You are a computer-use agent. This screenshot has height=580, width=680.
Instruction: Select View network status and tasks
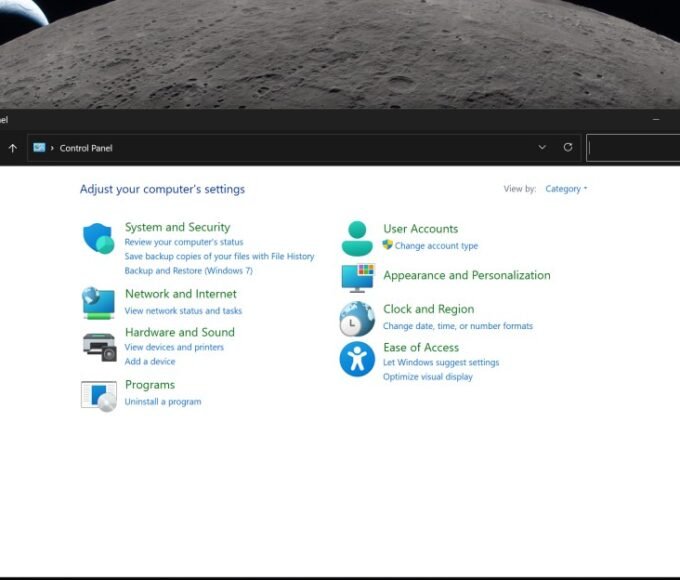coord(183,311)
